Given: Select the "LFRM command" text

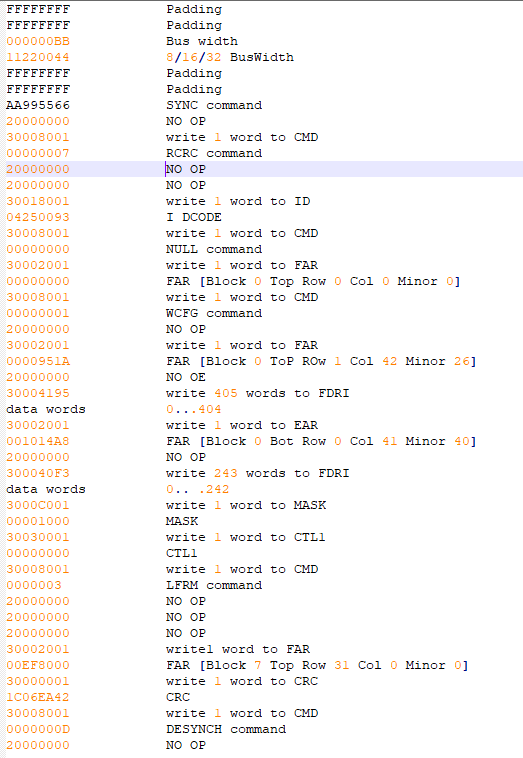Looking at the screenshot, I should click(x=214, y=584).
